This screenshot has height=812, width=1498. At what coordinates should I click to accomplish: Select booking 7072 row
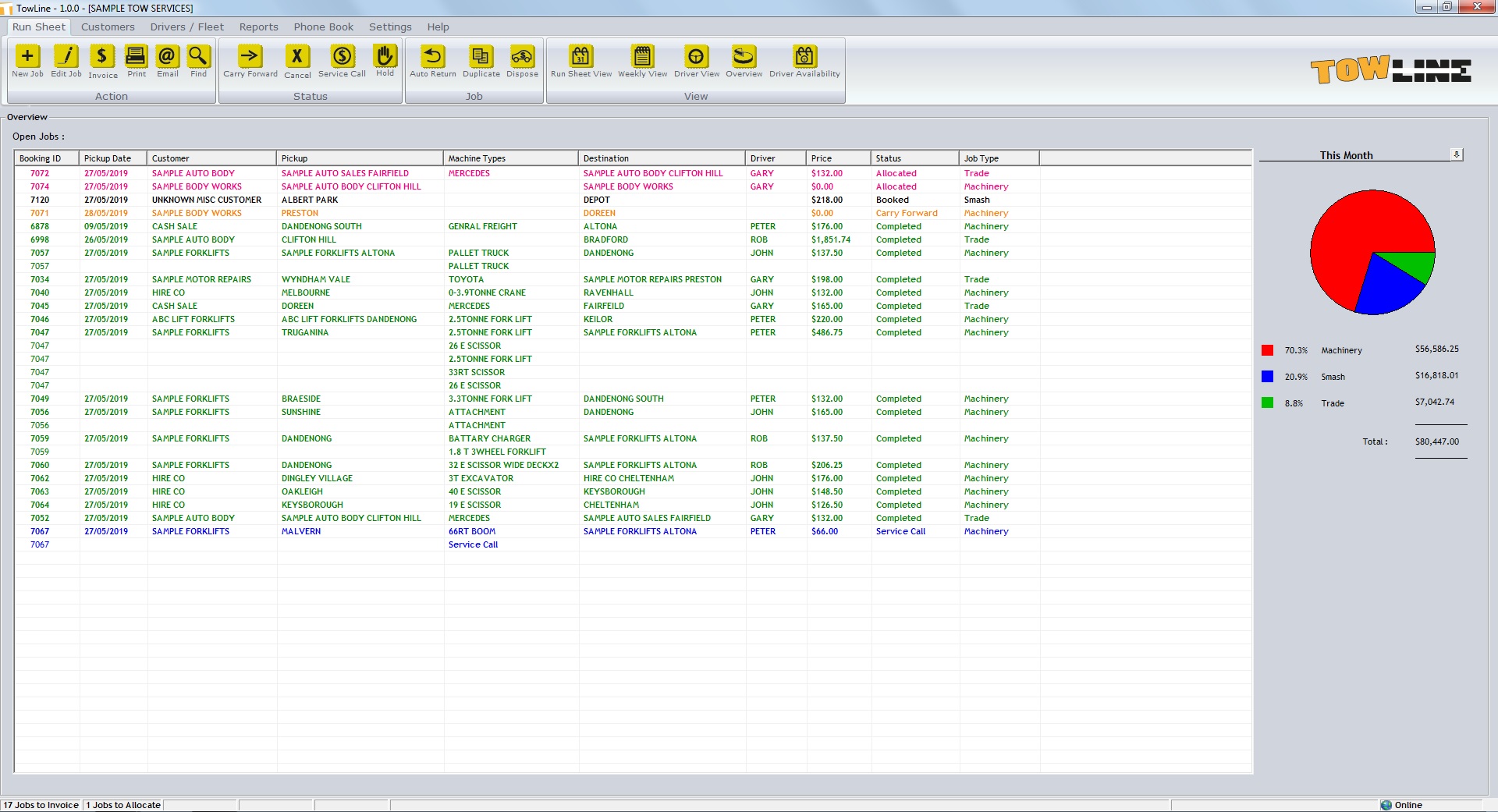coord(633,173)
